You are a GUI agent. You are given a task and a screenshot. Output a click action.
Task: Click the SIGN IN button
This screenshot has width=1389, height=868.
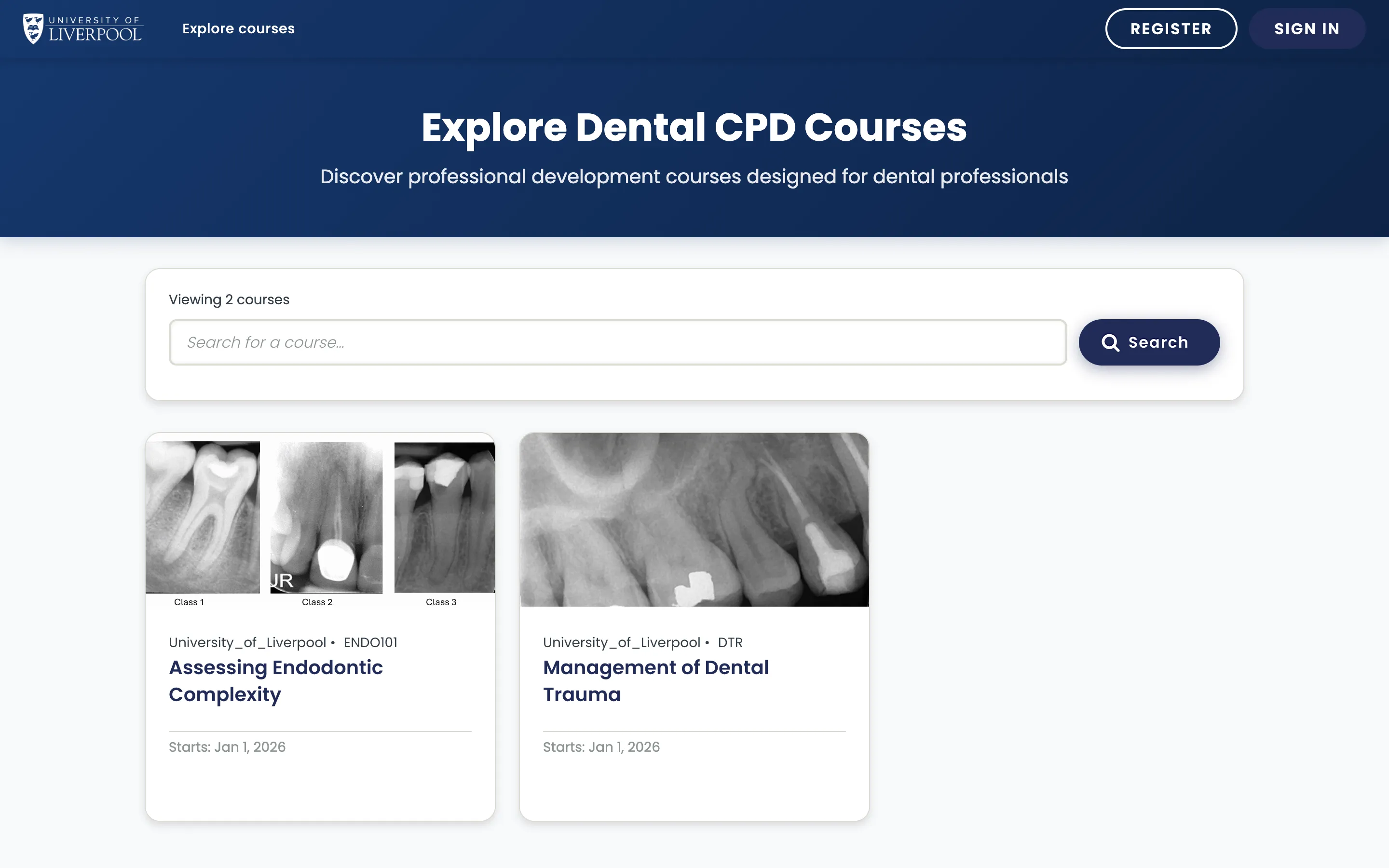pos(1307,29)
